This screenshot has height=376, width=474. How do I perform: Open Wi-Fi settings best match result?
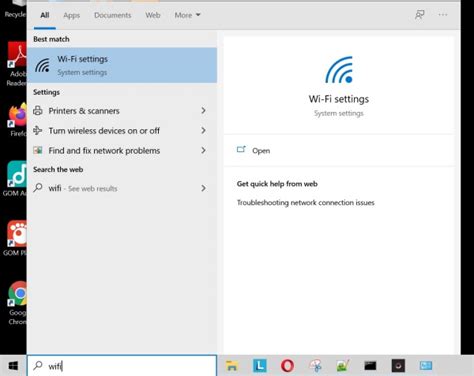click(122, 65)
